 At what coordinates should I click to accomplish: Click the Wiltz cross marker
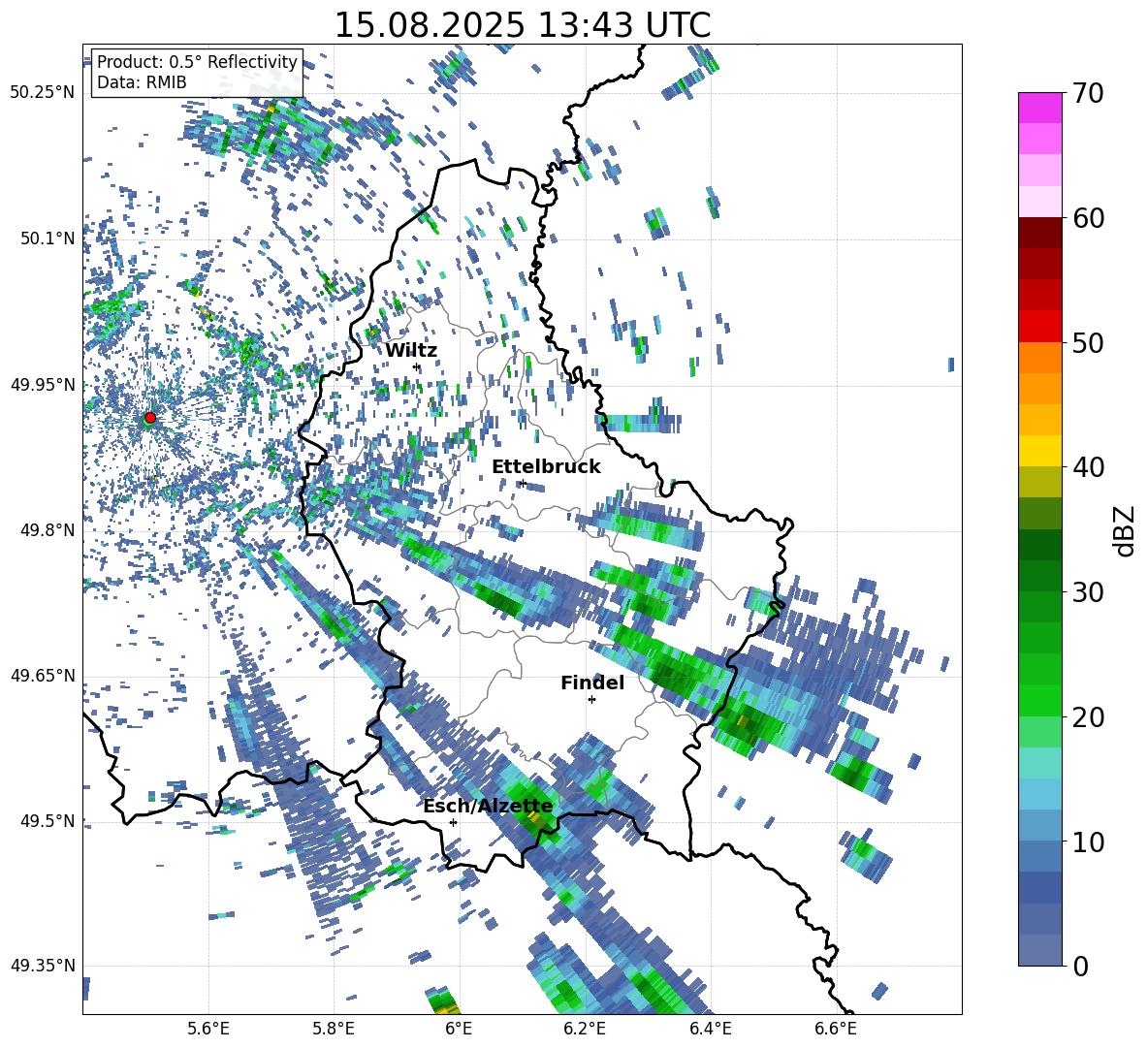point(417,366)
